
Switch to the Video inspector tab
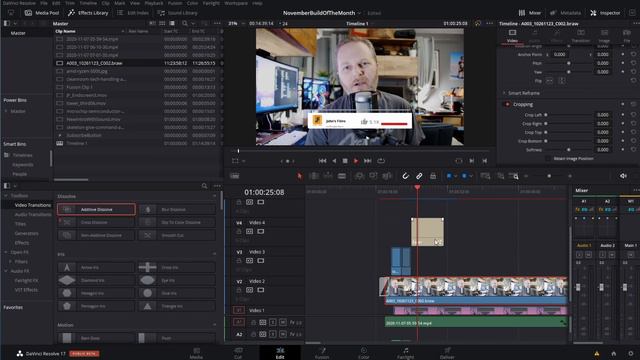(512, 36)
